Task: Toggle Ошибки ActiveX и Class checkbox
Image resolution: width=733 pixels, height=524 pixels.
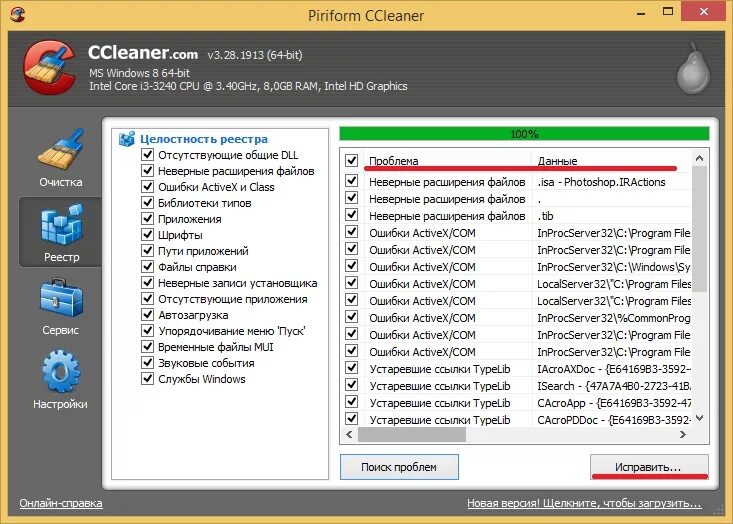Action: coord(148,186)
